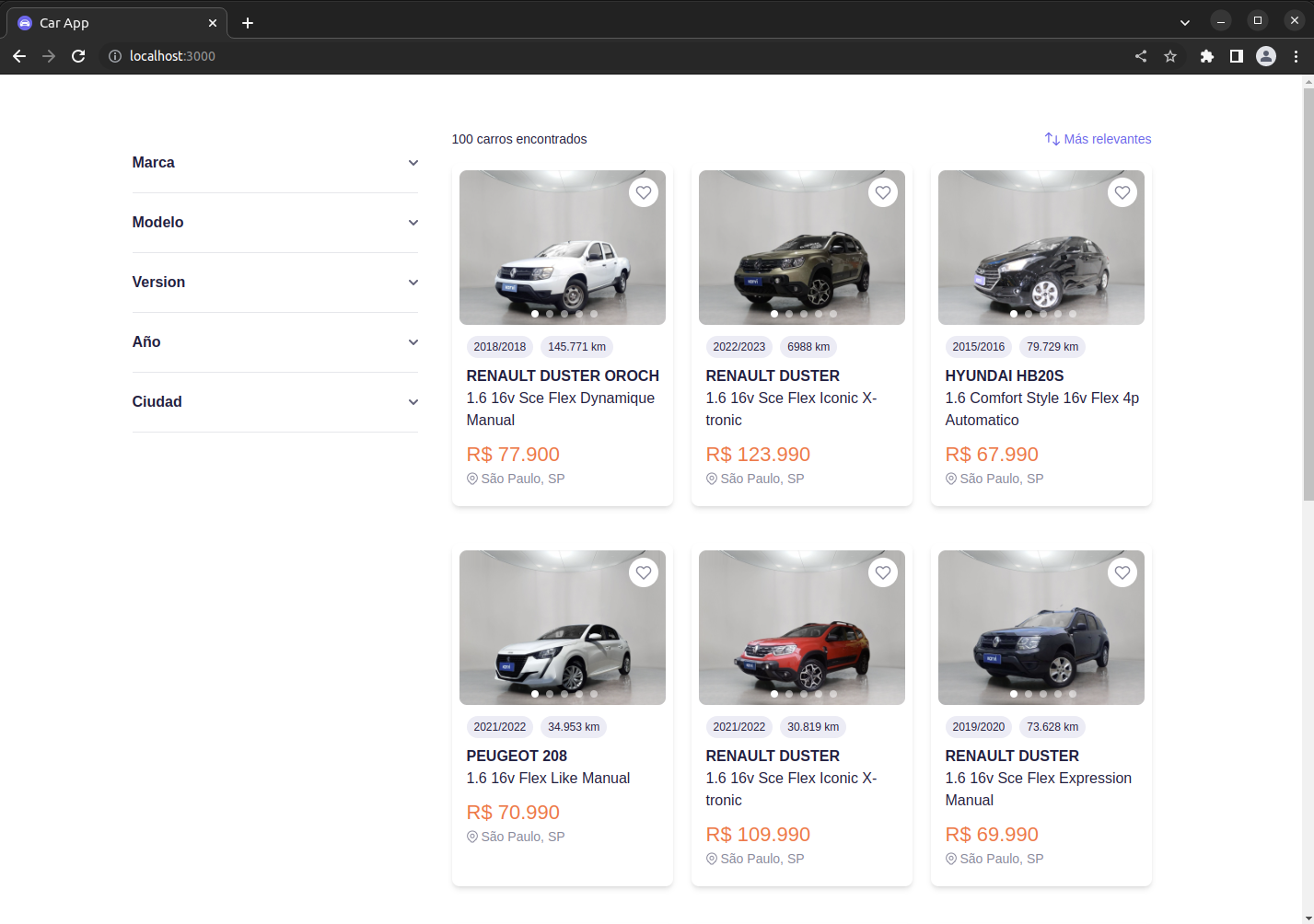Click the 2015/2016 year badge
Screen dimensions: 1314x924
click(x=979, y=347)
